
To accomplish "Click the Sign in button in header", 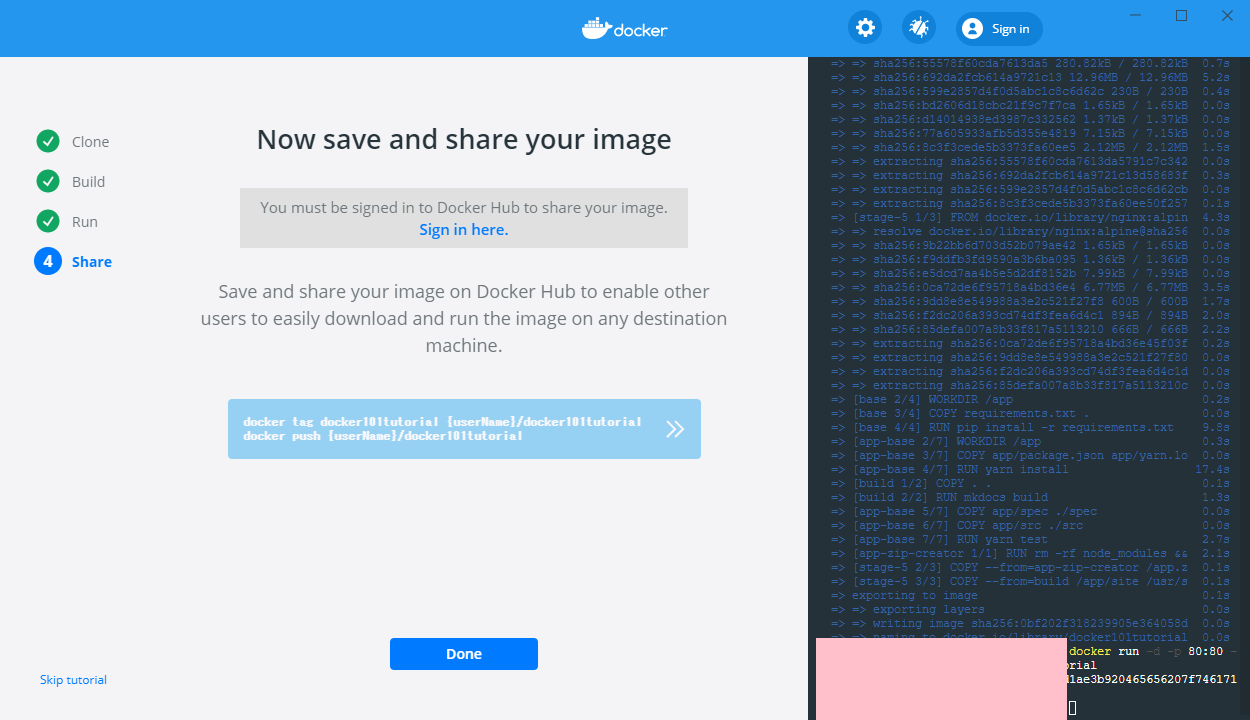I will 999,29.
